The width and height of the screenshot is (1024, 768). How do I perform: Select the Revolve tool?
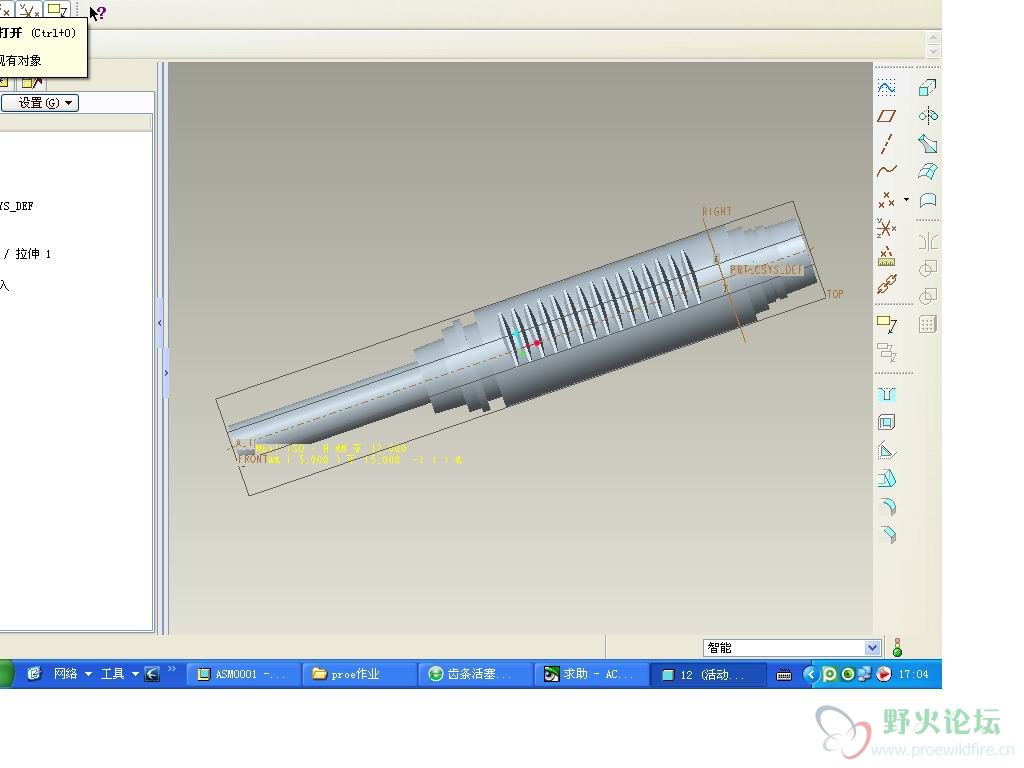927,116
